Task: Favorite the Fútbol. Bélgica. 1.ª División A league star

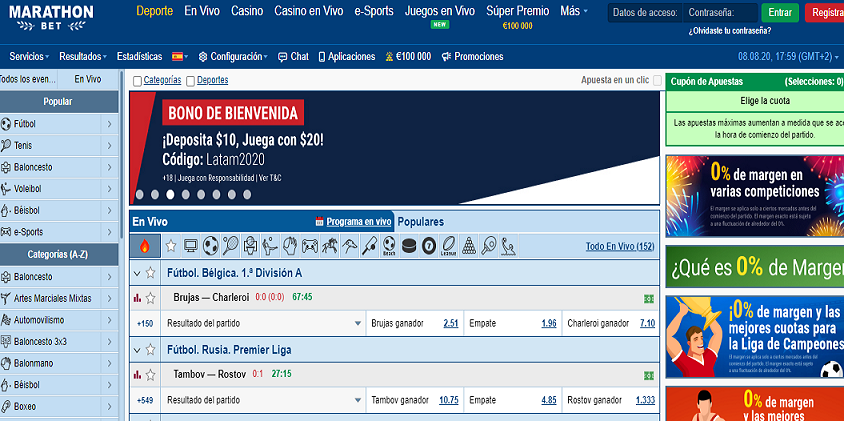Action: tap(150, 273)
